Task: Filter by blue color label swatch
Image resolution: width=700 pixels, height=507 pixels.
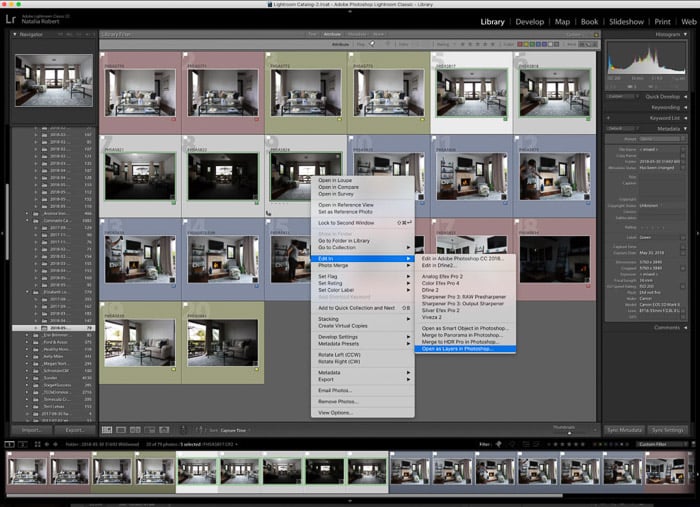Action: (x=538, y=44)
